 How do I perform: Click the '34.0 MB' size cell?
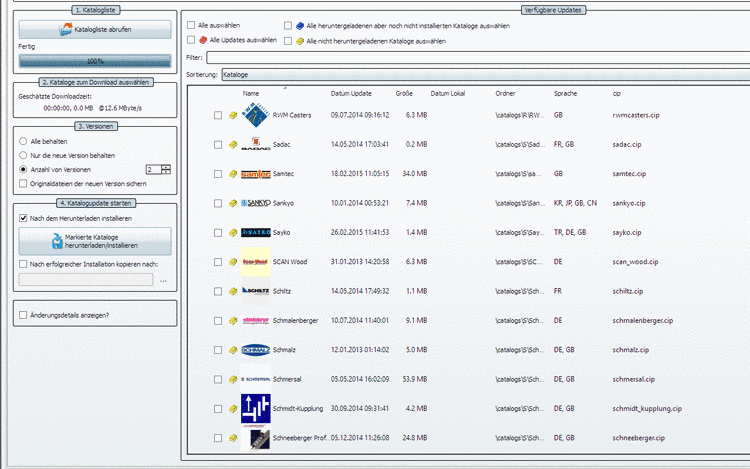(414, 174)
